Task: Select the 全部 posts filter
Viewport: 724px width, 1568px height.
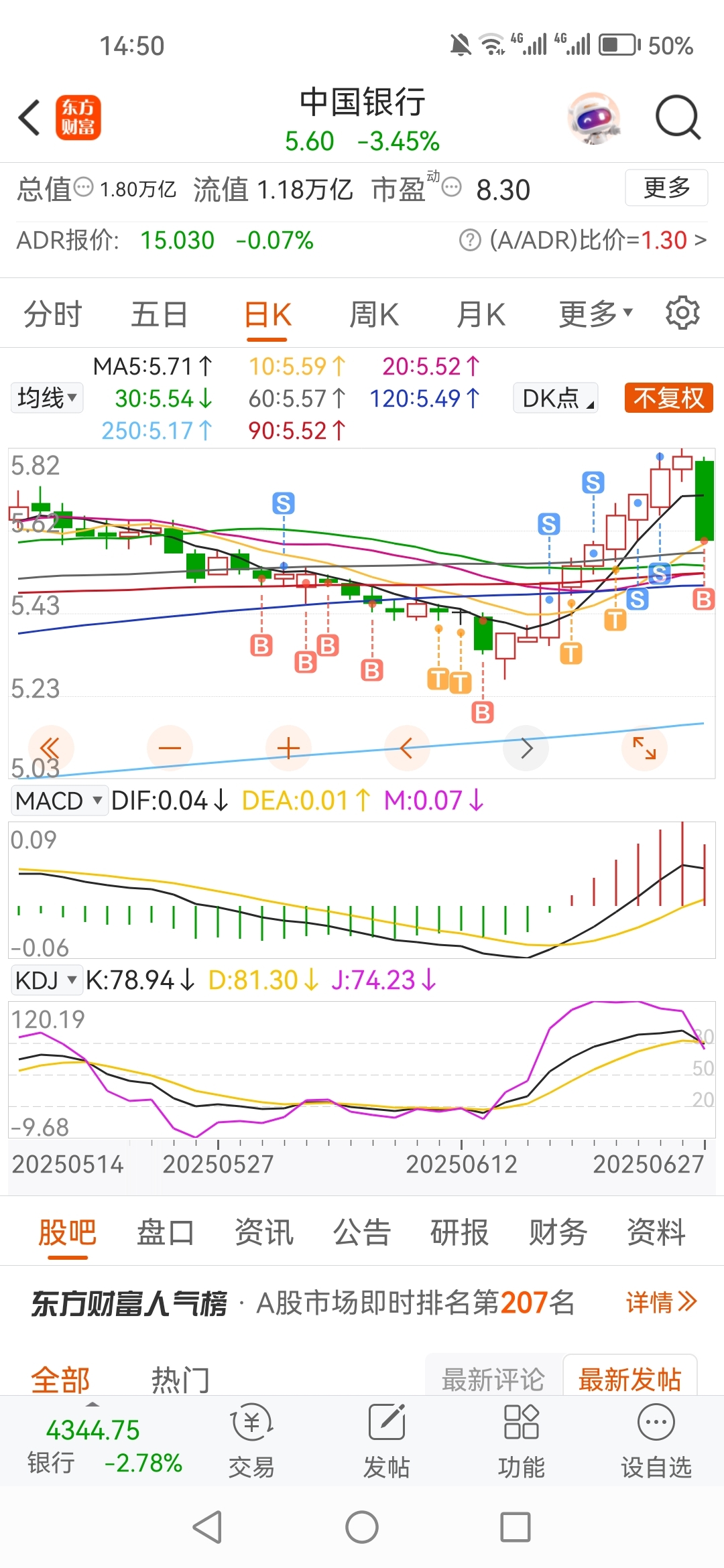Action: pyautogui.click(x=60, y=1380)
